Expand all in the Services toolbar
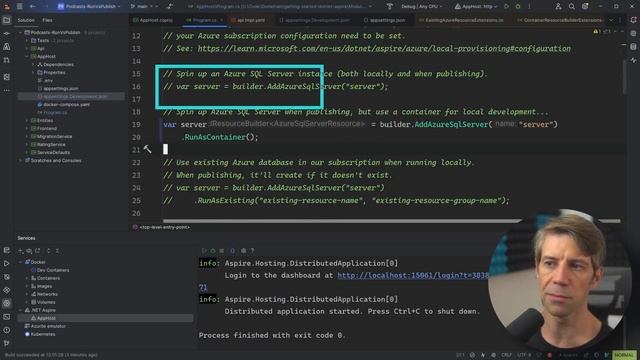640x360 pixels. coord(49,251)
